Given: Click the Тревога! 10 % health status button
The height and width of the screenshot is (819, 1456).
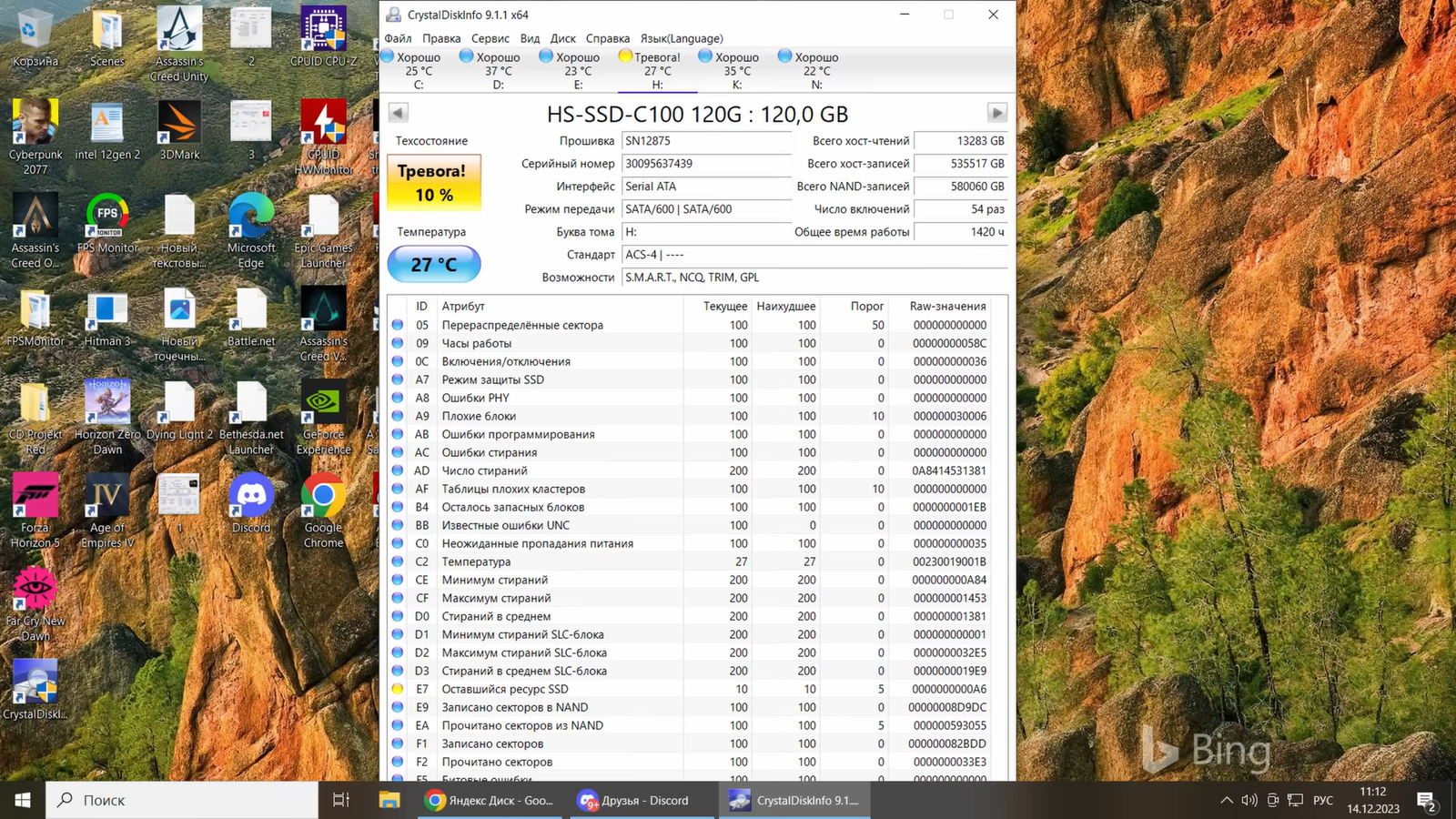Looking at the screenshot, I should click(434, 183).
